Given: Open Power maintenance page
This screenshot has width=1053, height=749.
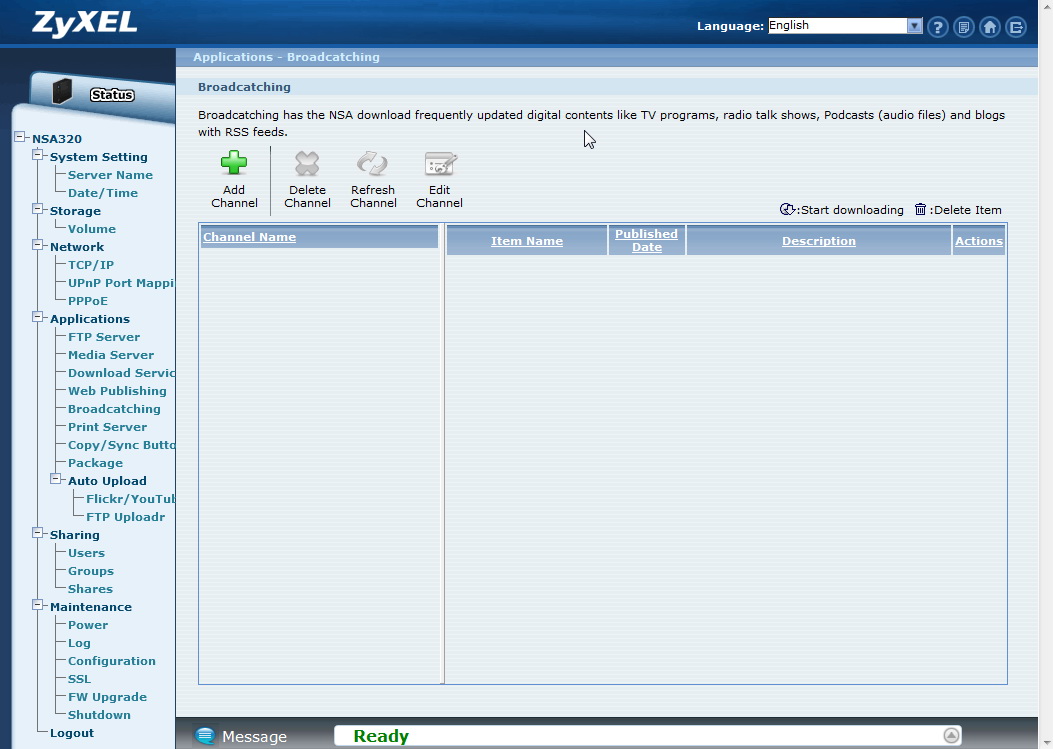Looking at the screenshot, I should [88, 625].
